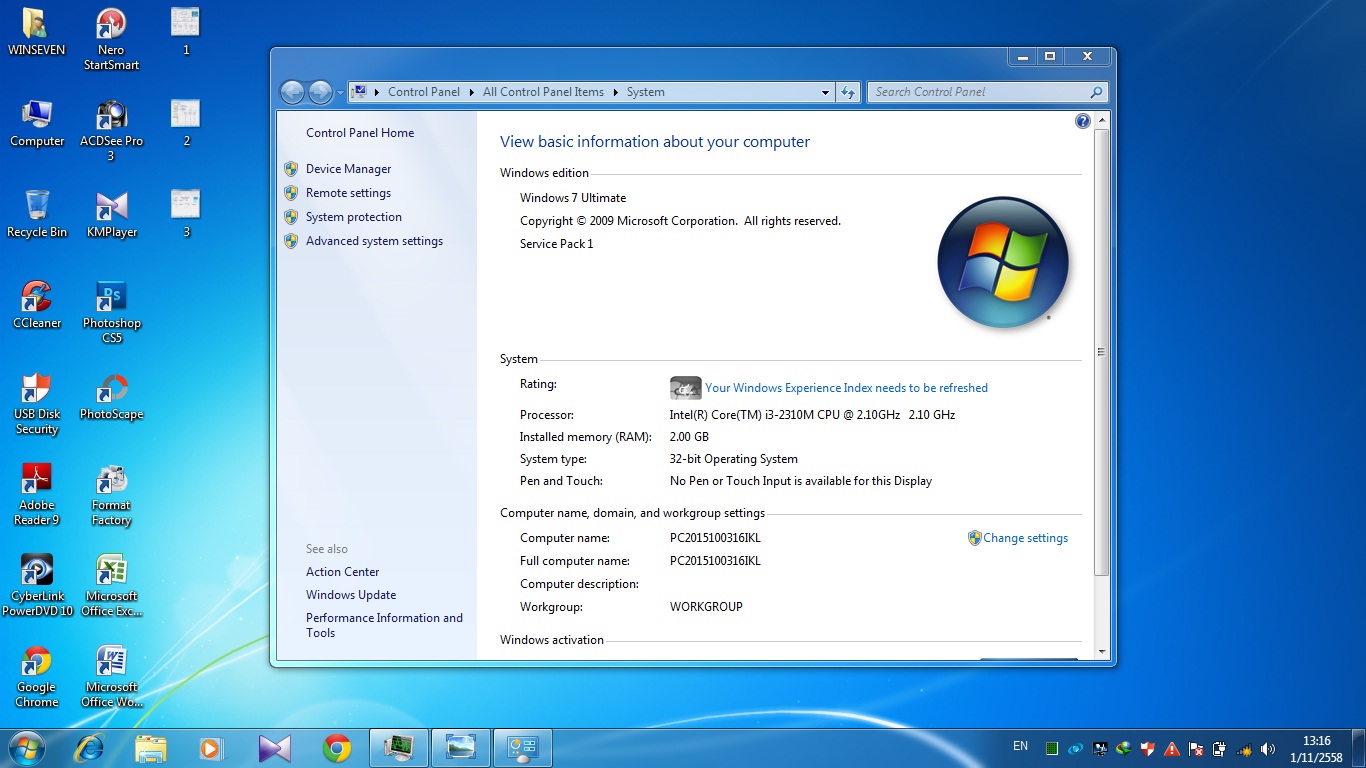Refresh Windows Experience Index link

point(846,388)
